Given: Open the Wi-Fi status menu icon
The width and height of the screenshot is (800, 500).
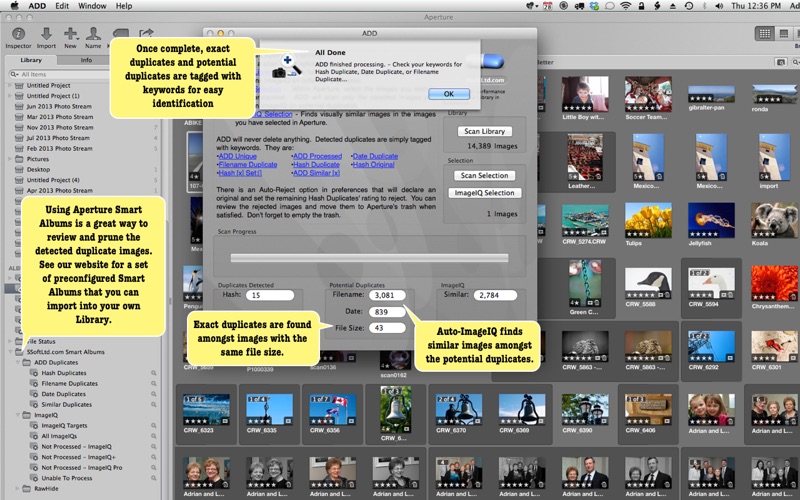Looking at the screenshot, I should point(625,6).
